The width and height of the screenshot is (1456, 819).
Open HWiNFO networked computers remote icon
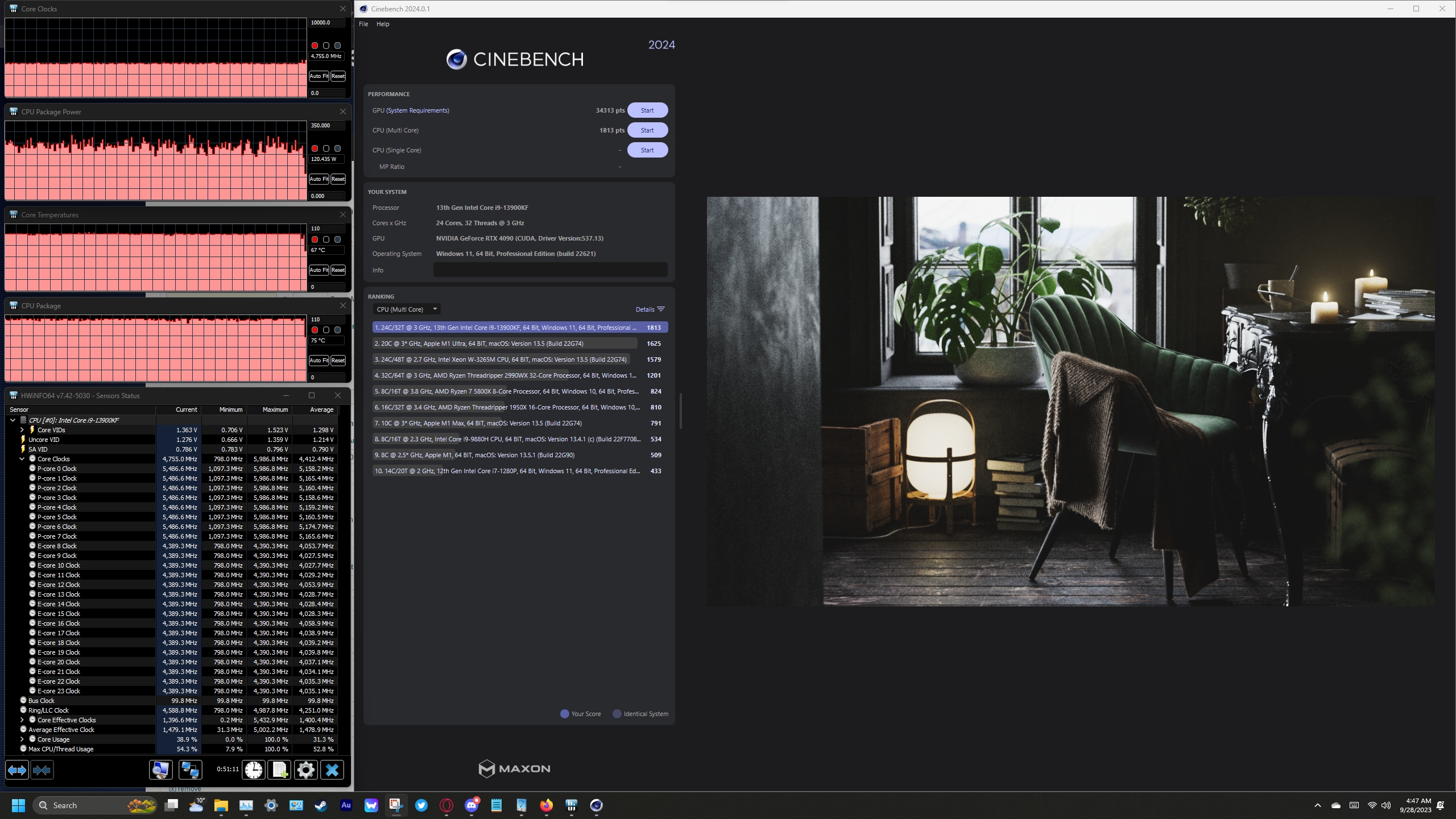190,770
